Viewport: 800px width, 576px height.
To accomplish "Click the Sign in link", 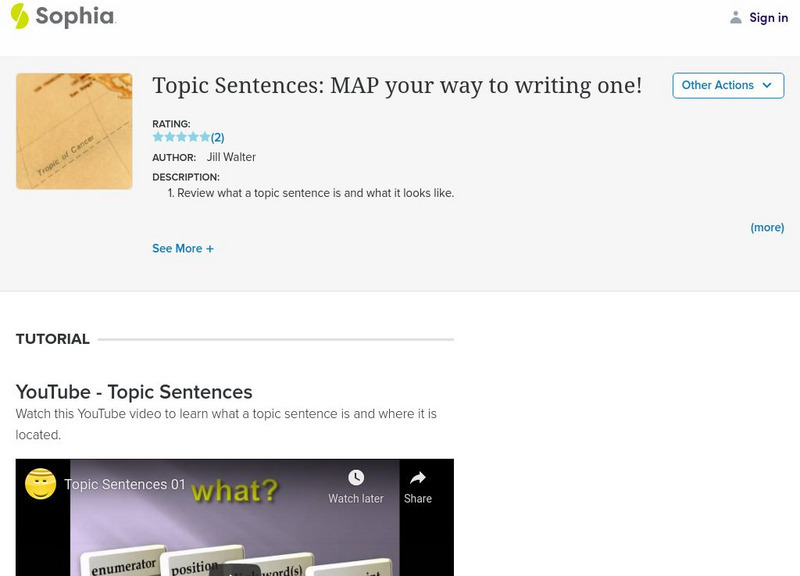I will 768,17.
